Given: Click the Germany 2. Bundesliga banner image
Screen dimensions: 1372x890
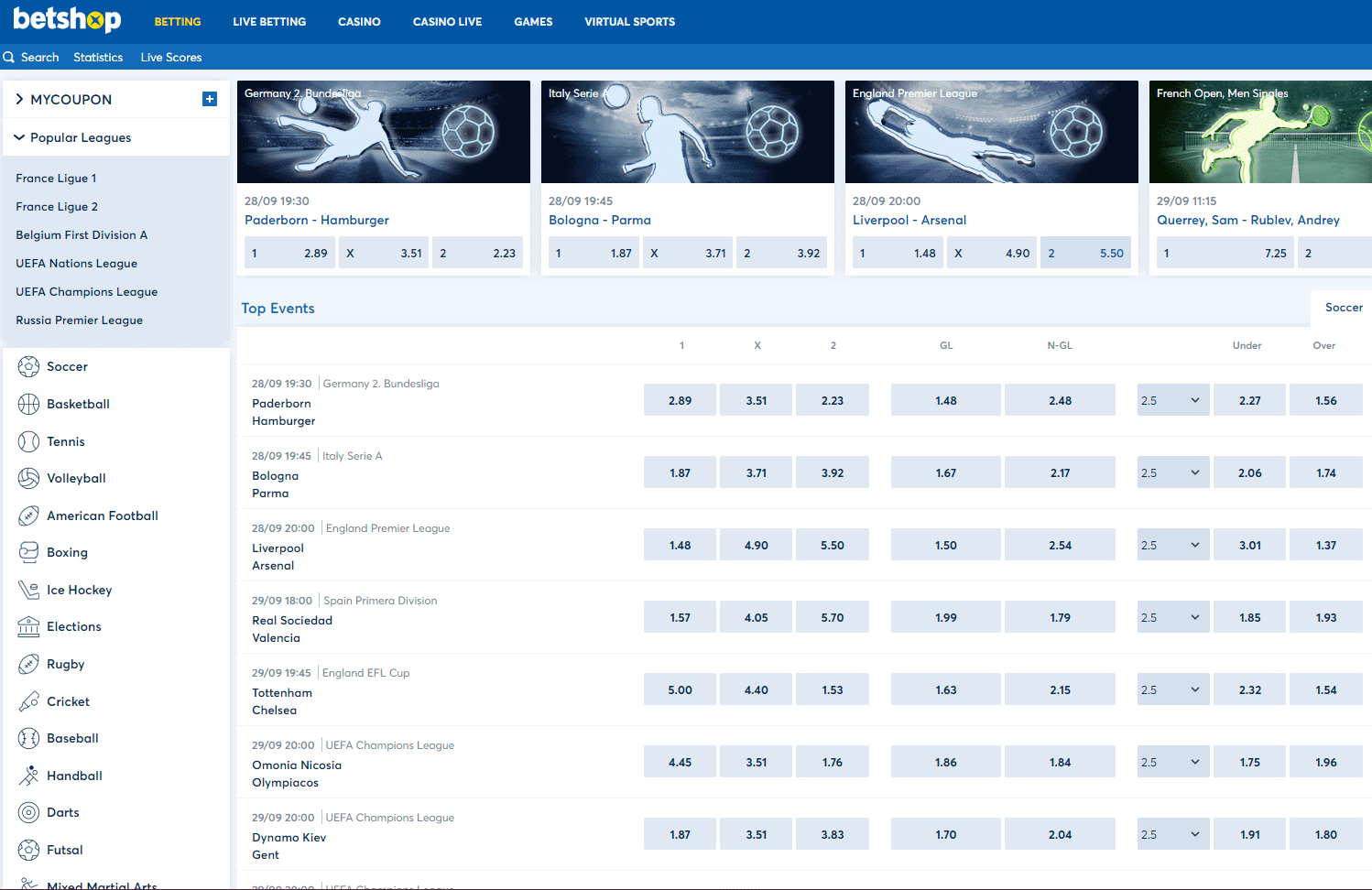Looking at the screenshot, I should click(x=384, y=132).
